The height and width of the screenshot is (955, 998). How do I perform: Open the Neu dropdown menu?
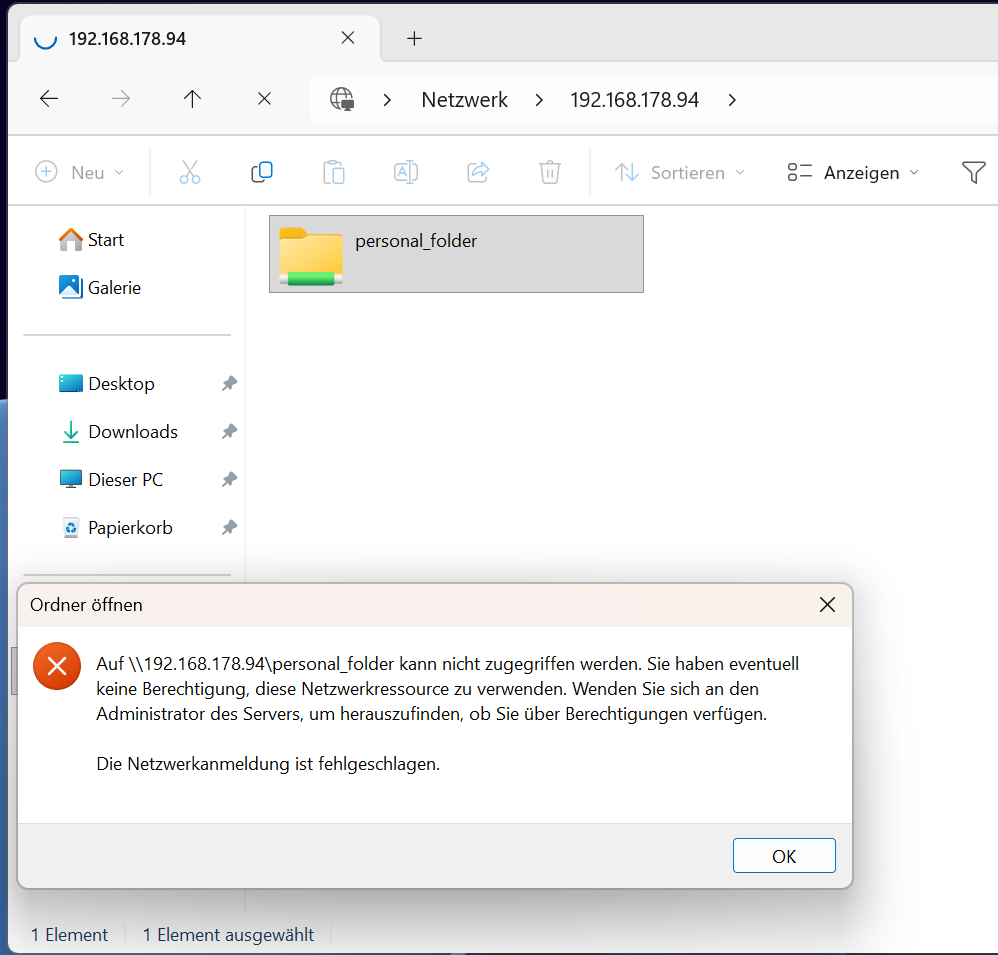(80, 173)
